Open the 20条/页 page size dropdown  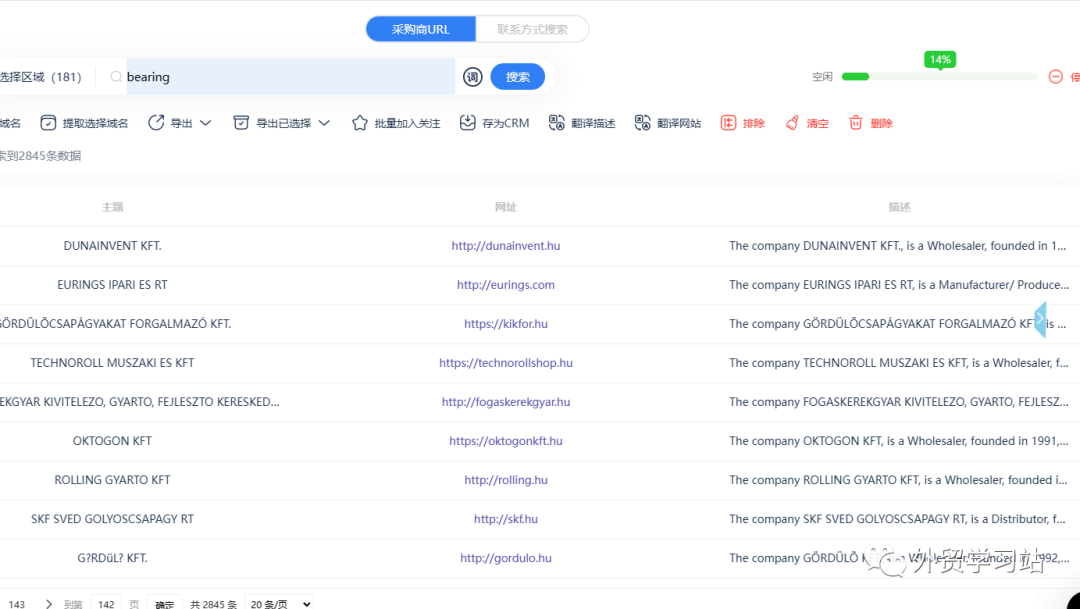[279, 603]
